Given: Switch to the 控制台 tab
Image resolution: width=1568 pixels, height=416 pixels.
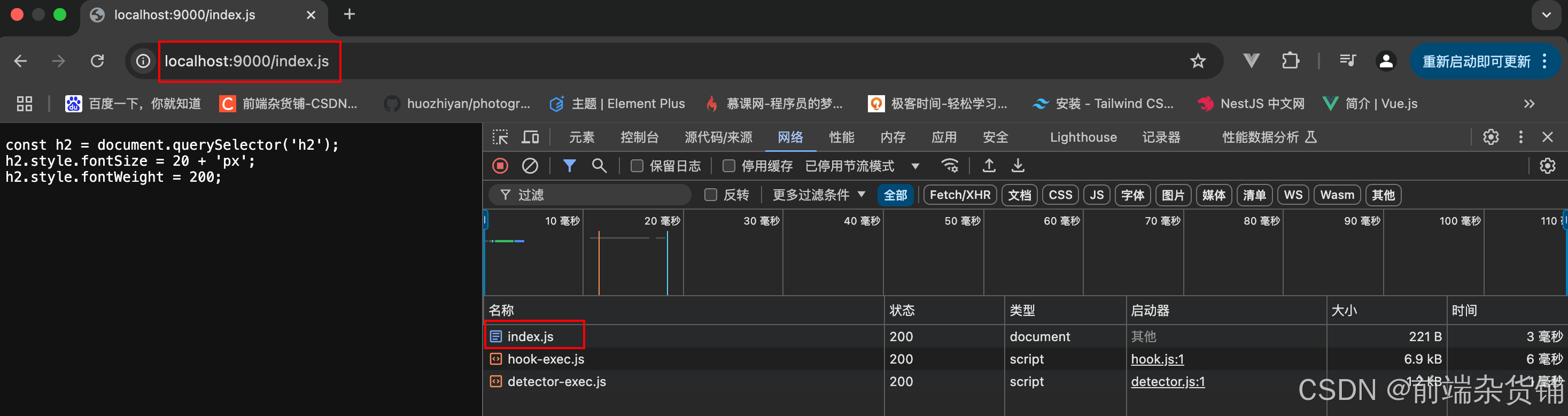Looking at the screenshot, I should pos(639,137).
